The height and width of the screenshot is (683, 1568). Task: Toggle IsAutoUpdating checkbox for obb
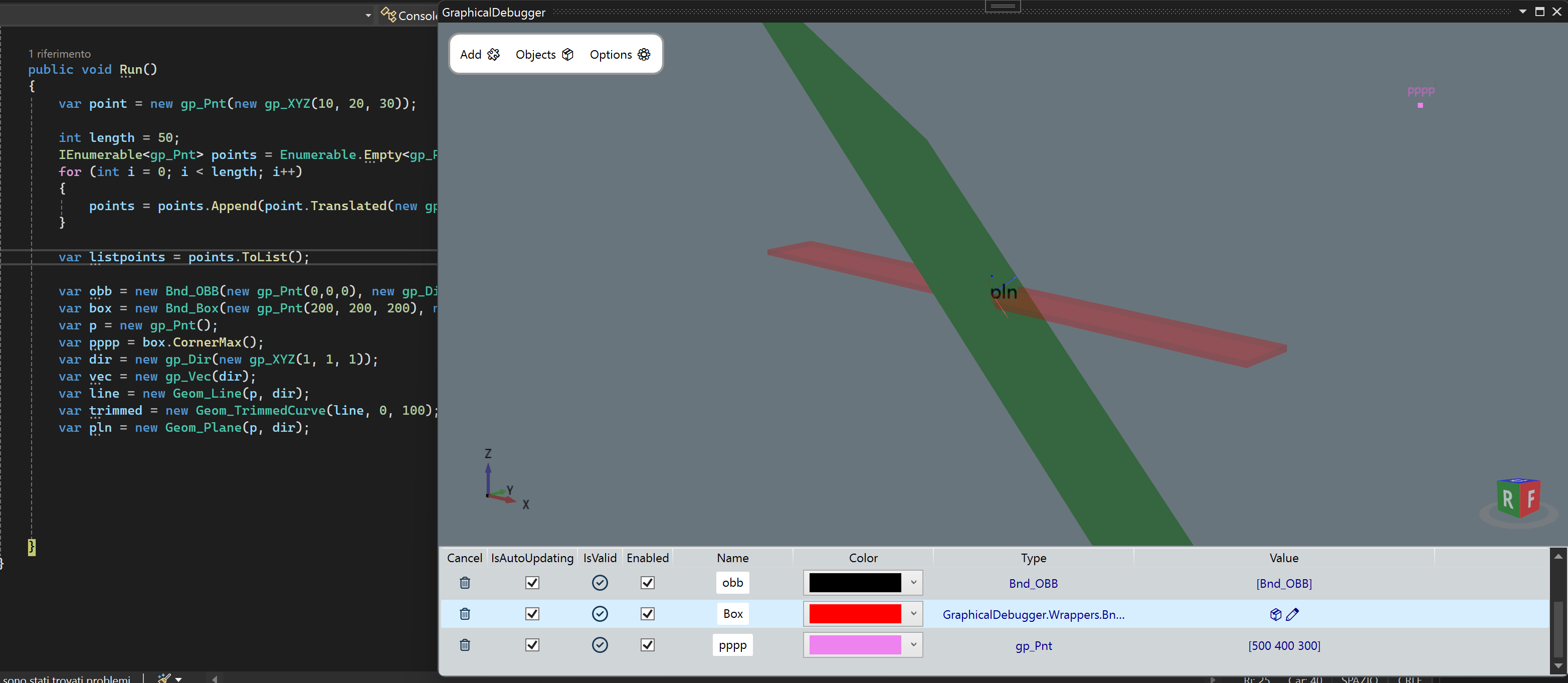(x=532, y=583)
